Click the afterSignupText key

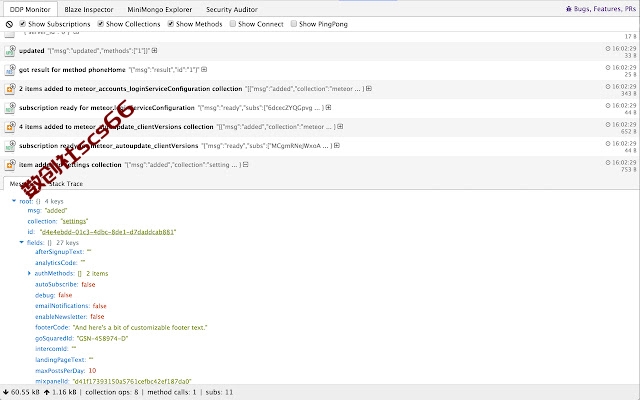tap(60, 252)
